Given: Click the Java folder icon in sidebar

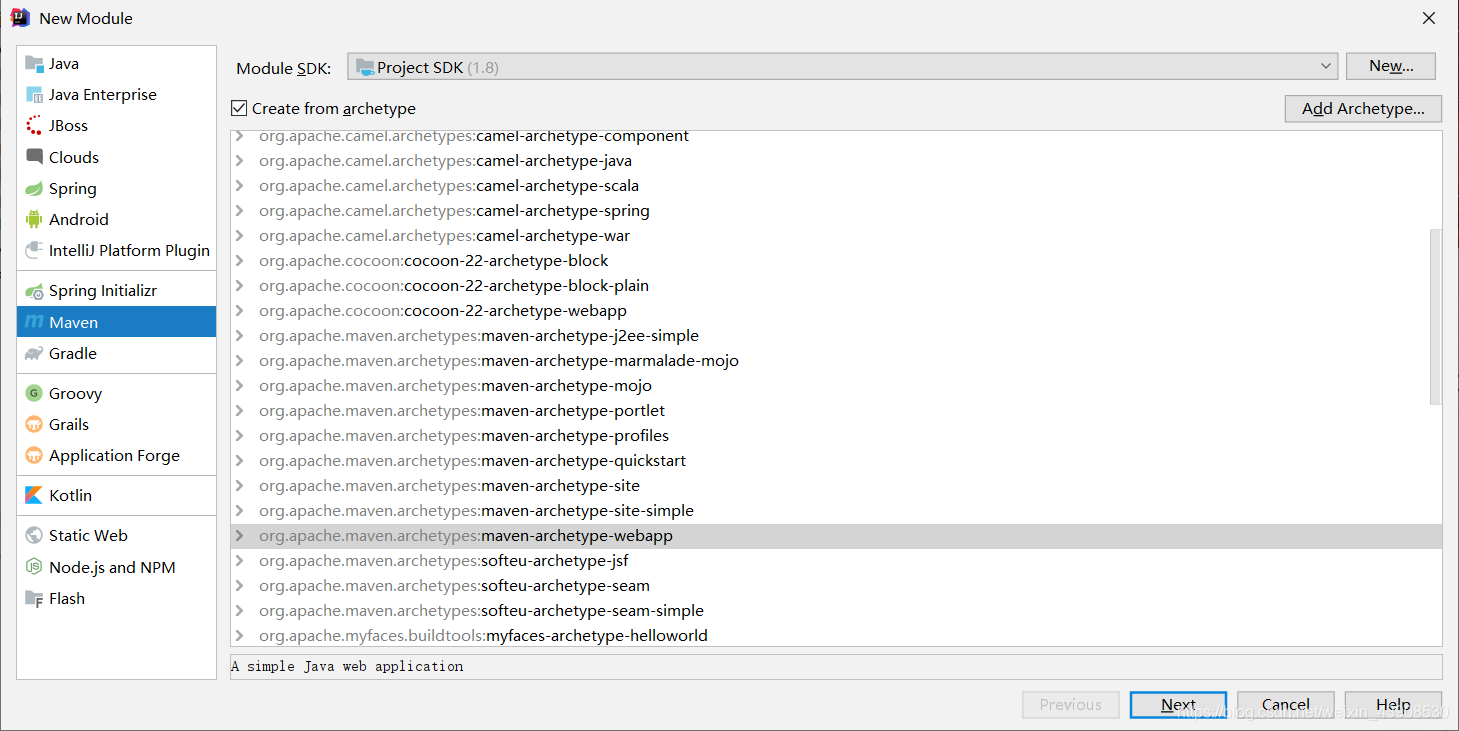Looking at the screenshot, I should [x=34, y=63].
